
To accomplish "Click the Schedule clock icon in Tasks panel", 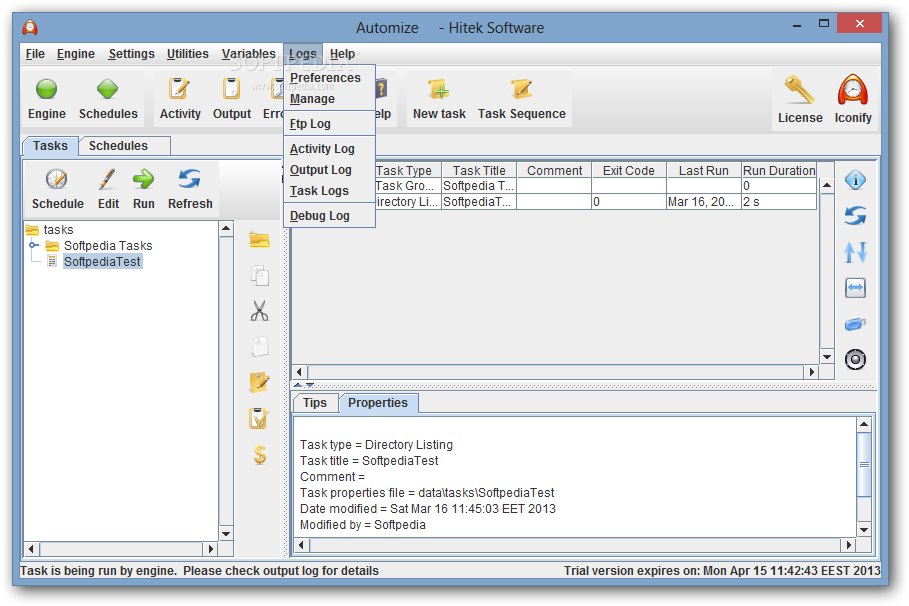I will click(56, 179).
